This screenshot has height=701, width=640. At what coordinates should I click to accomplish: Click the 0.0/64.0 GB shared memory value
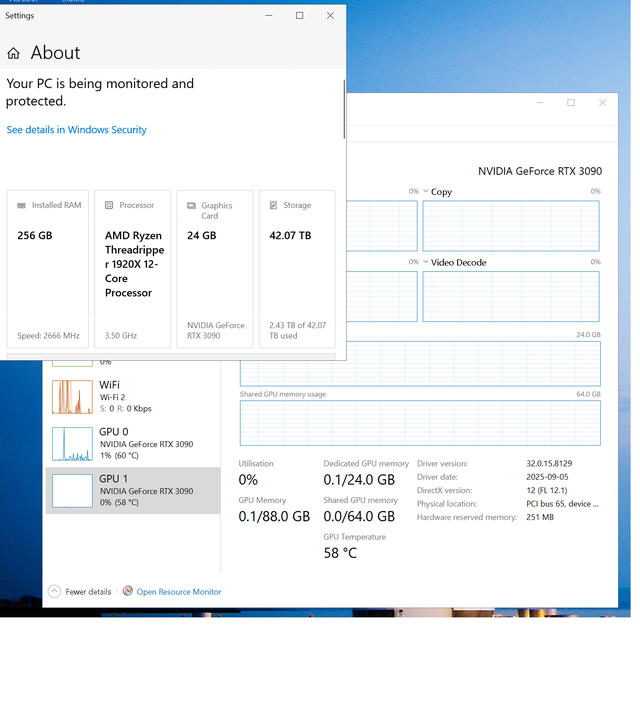tap(359, 517)
